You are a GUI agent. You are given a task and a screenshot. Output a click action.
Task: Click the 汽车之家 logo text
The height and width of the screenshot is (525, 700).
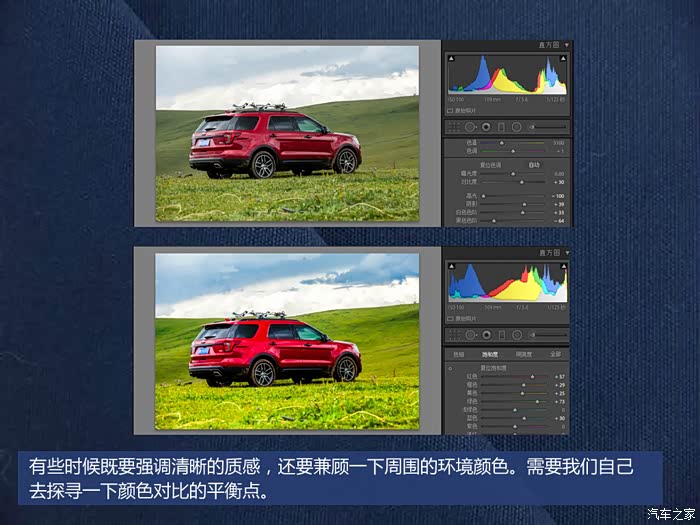[x=671, y=514]
